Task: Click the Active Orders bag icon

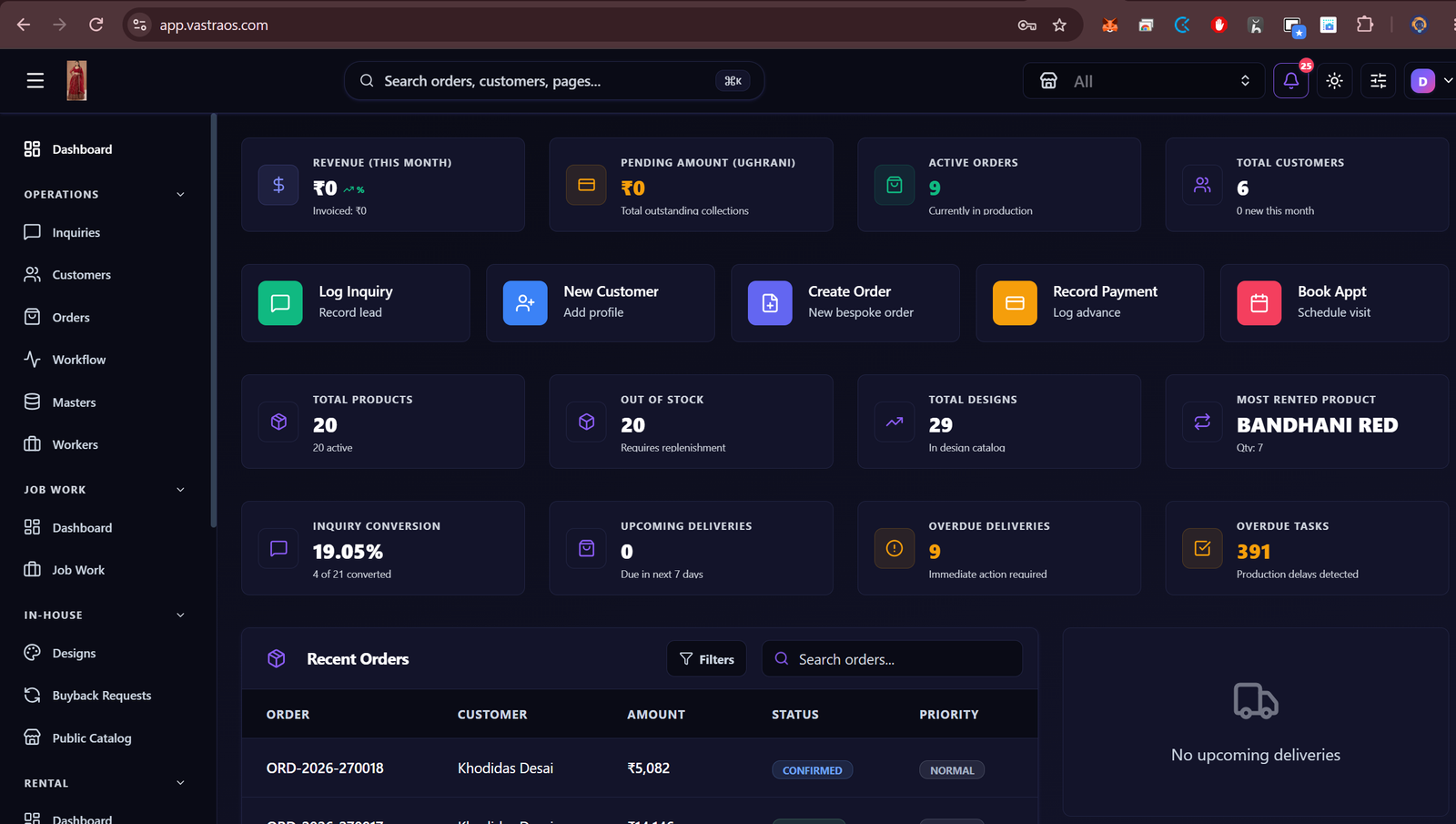Action: [x=895, y=185]
